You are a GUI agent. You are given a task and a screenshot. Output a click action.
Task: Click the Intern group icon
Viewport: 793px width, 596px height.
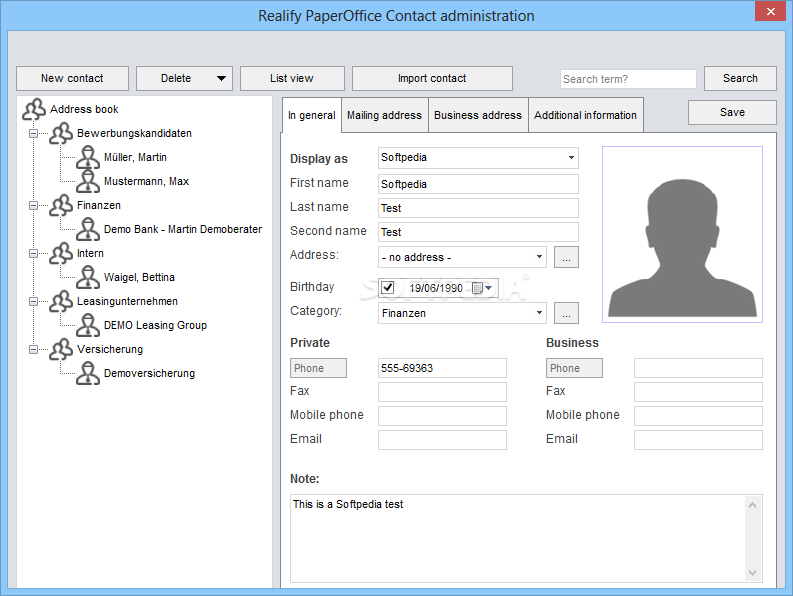(61, 253)
